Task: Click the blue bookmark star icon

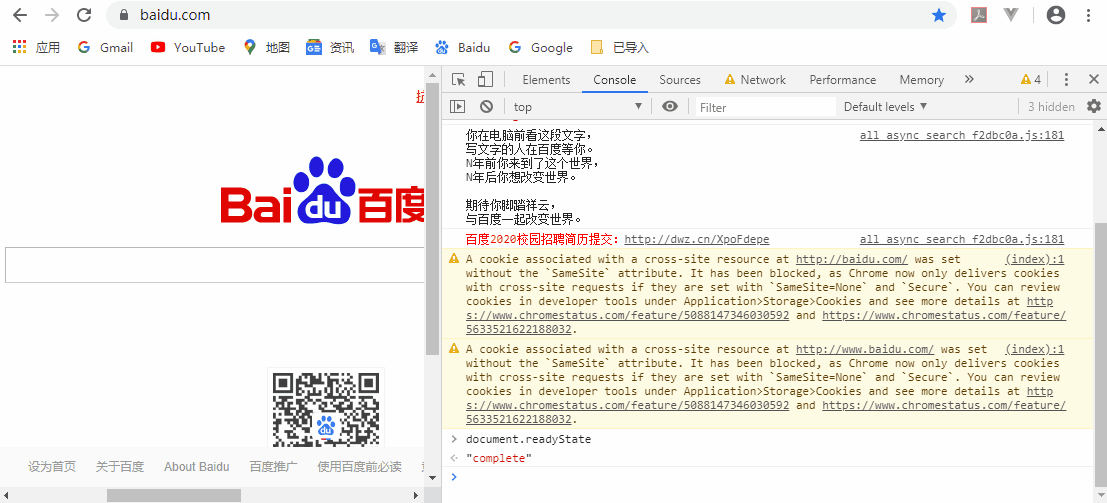Action: (x=938, y=15)
